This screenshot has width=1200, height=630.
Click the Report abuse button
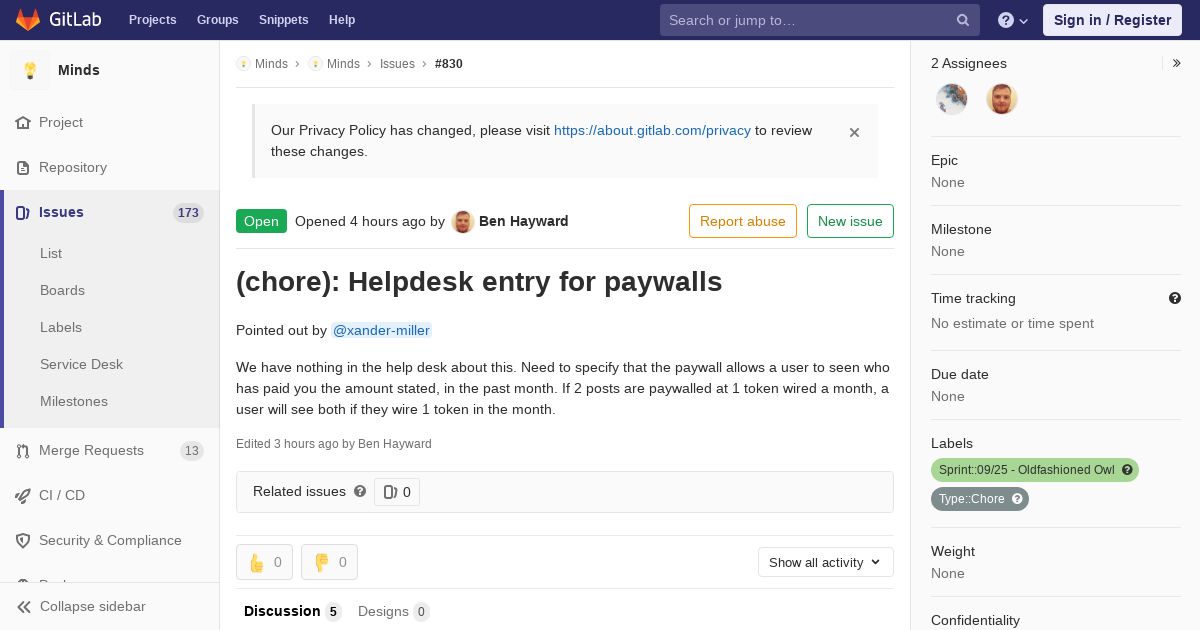click(x=743, y=221)
